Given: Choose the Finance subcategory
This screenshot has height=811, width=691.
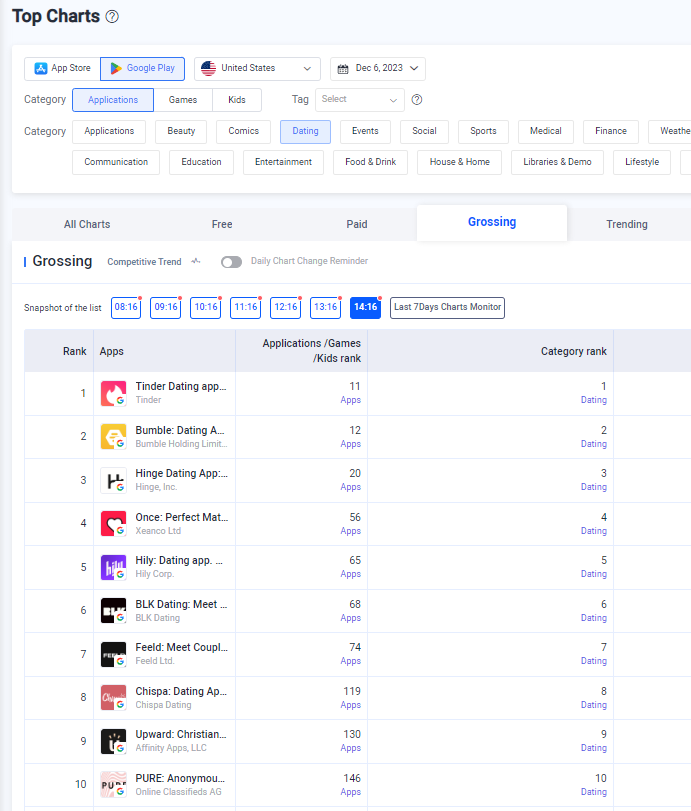Looking at the screenshot, I should 611,131.
